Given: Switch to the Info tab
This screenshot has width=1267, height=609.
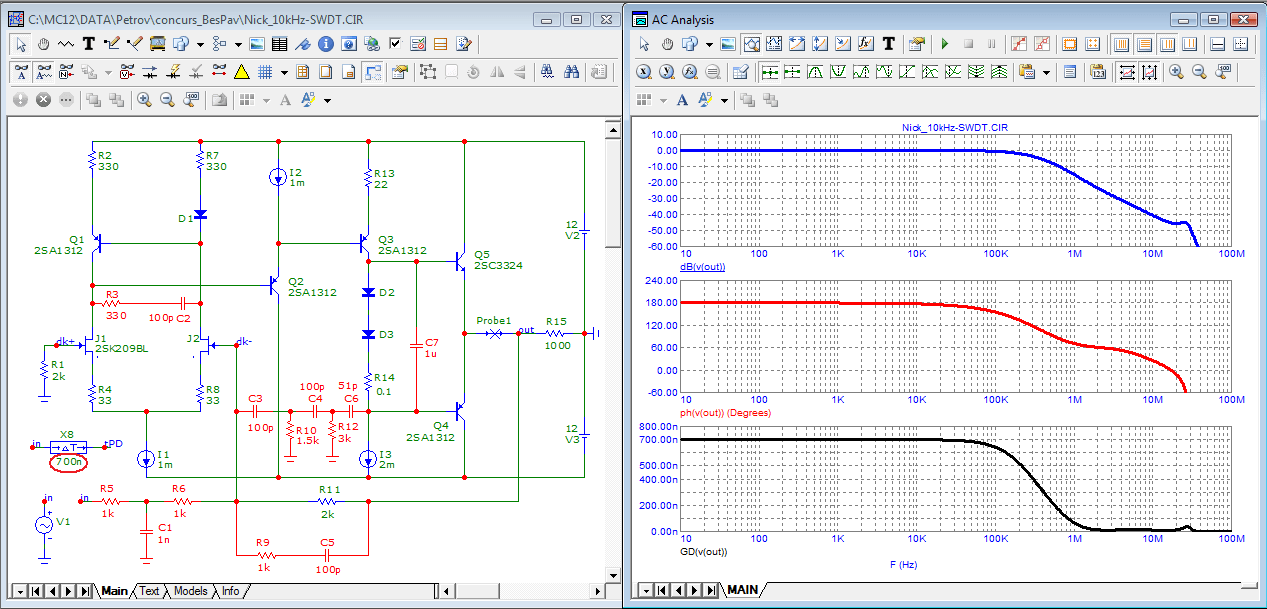Looking at the screenshot, I should click(230, 591).
